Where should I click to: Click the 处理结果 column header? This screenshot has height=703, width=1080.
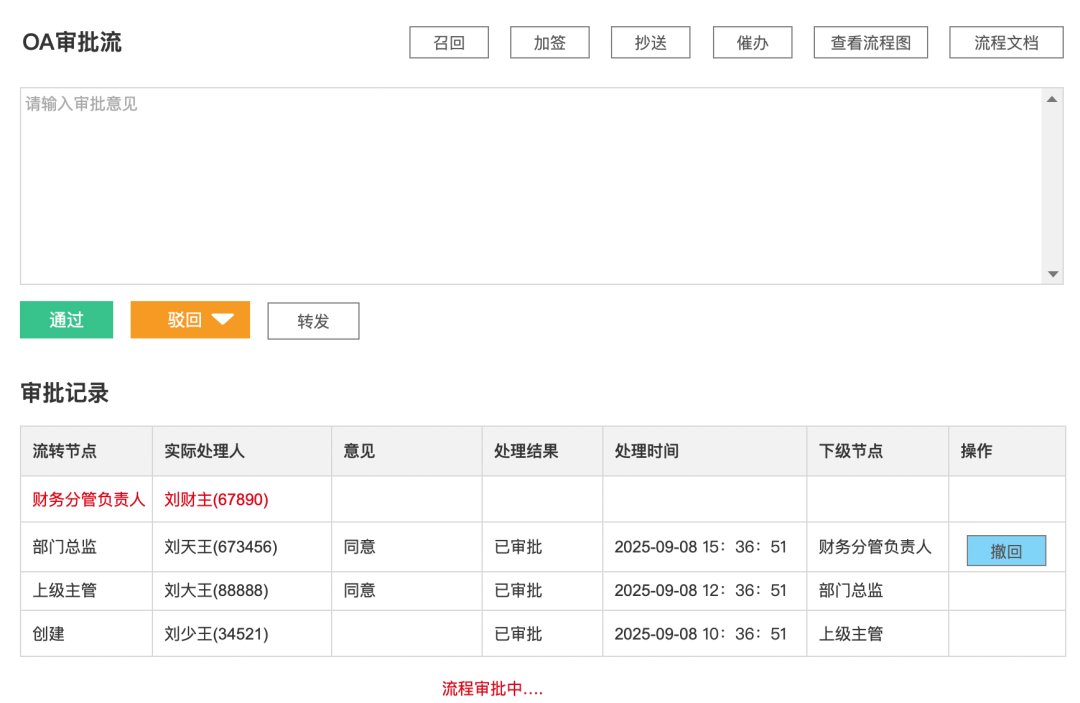526,451
